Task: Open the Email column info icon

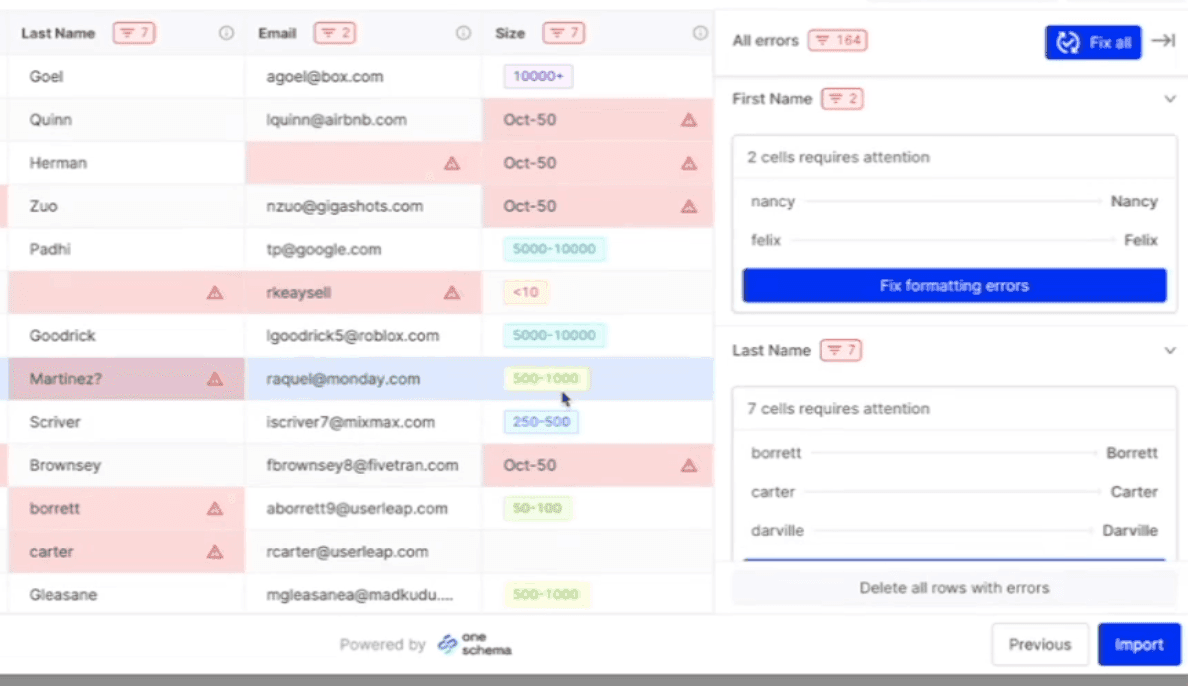Action: pyautogui.click(x=463, y=33)
